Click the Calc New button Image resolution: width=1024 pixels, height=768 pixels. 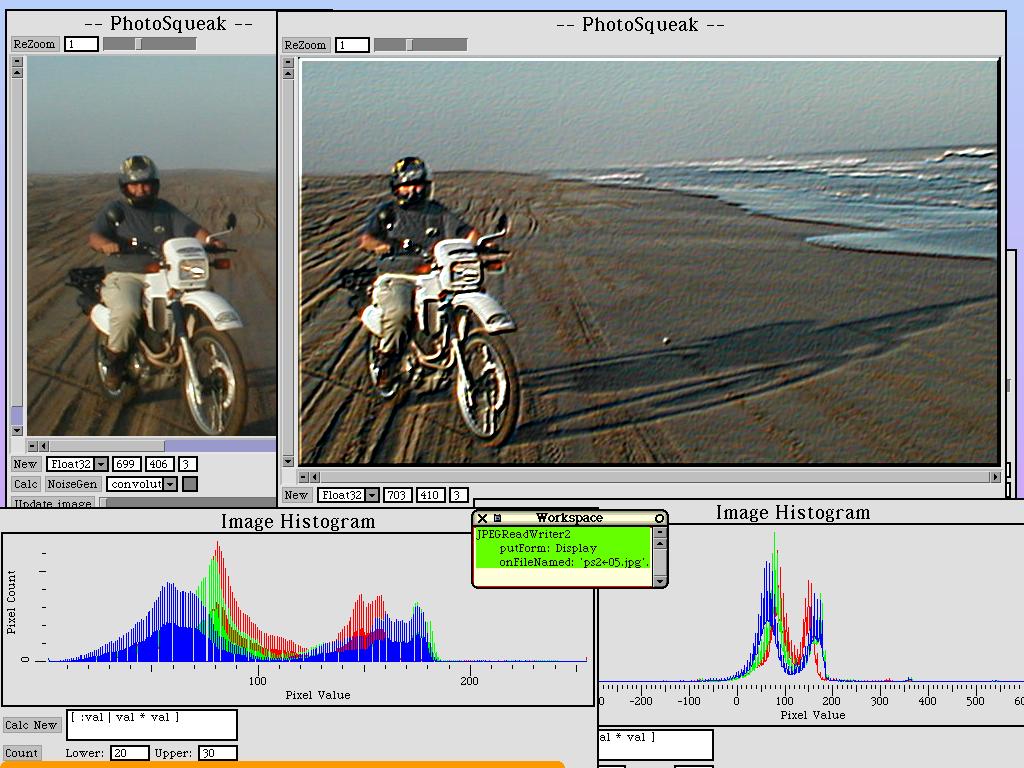31,725
